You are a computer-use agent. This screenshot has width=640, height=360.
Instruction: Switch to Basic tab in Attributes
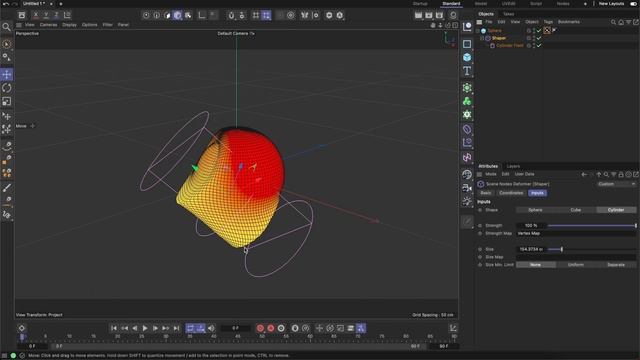click(x=486, y=193)
